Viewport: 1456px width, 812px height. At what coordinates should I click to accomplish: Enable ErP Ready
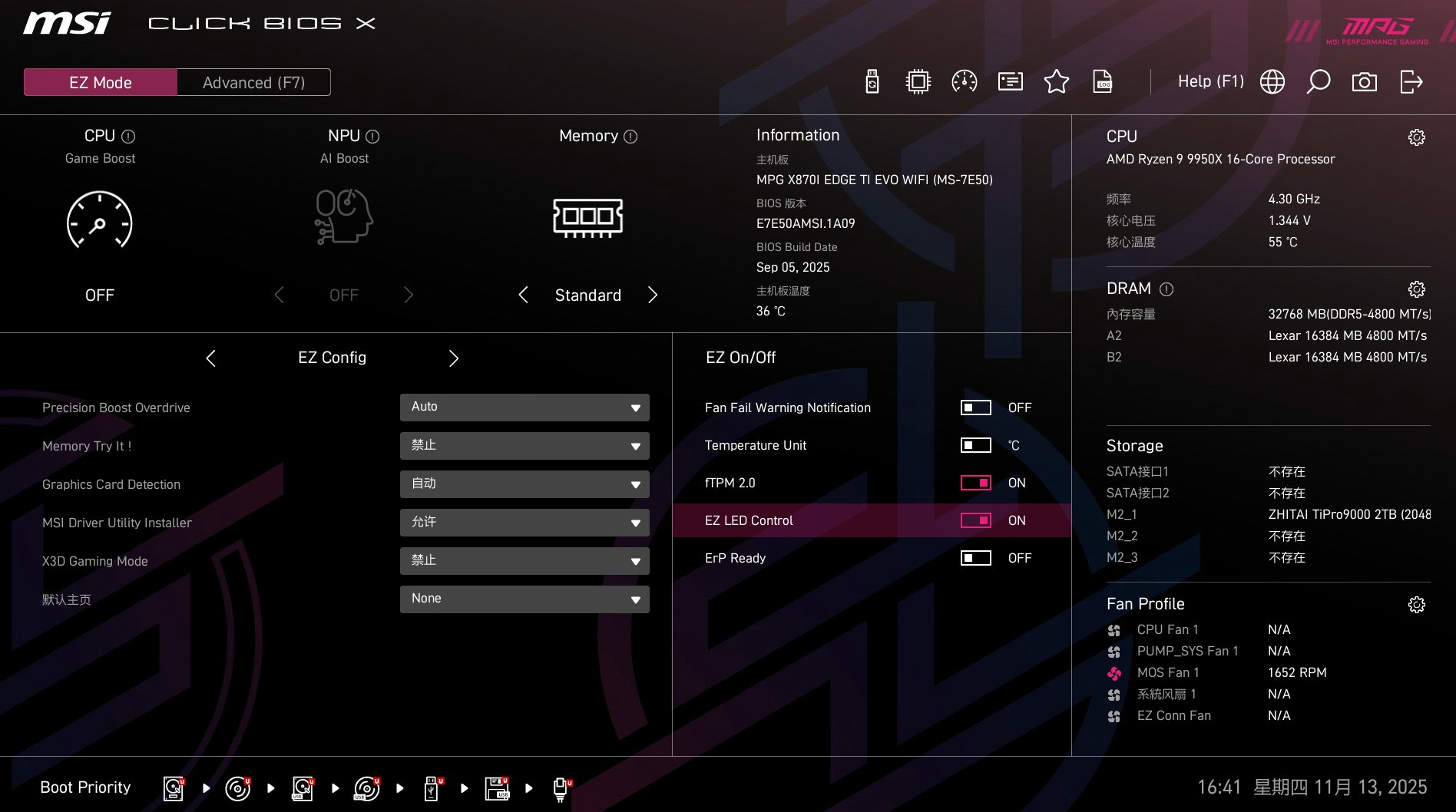975,558
